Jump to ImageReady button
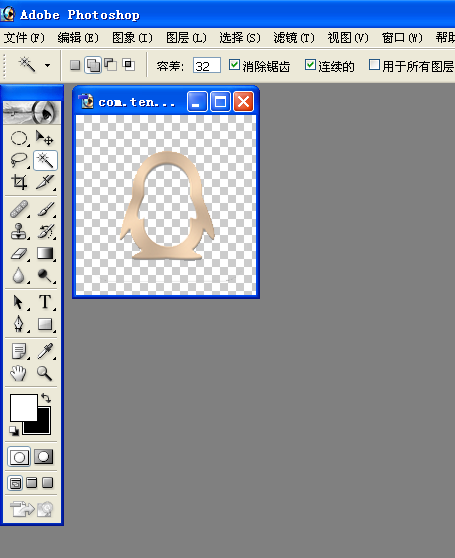The image size is (455, 558). tap(31, 509)
